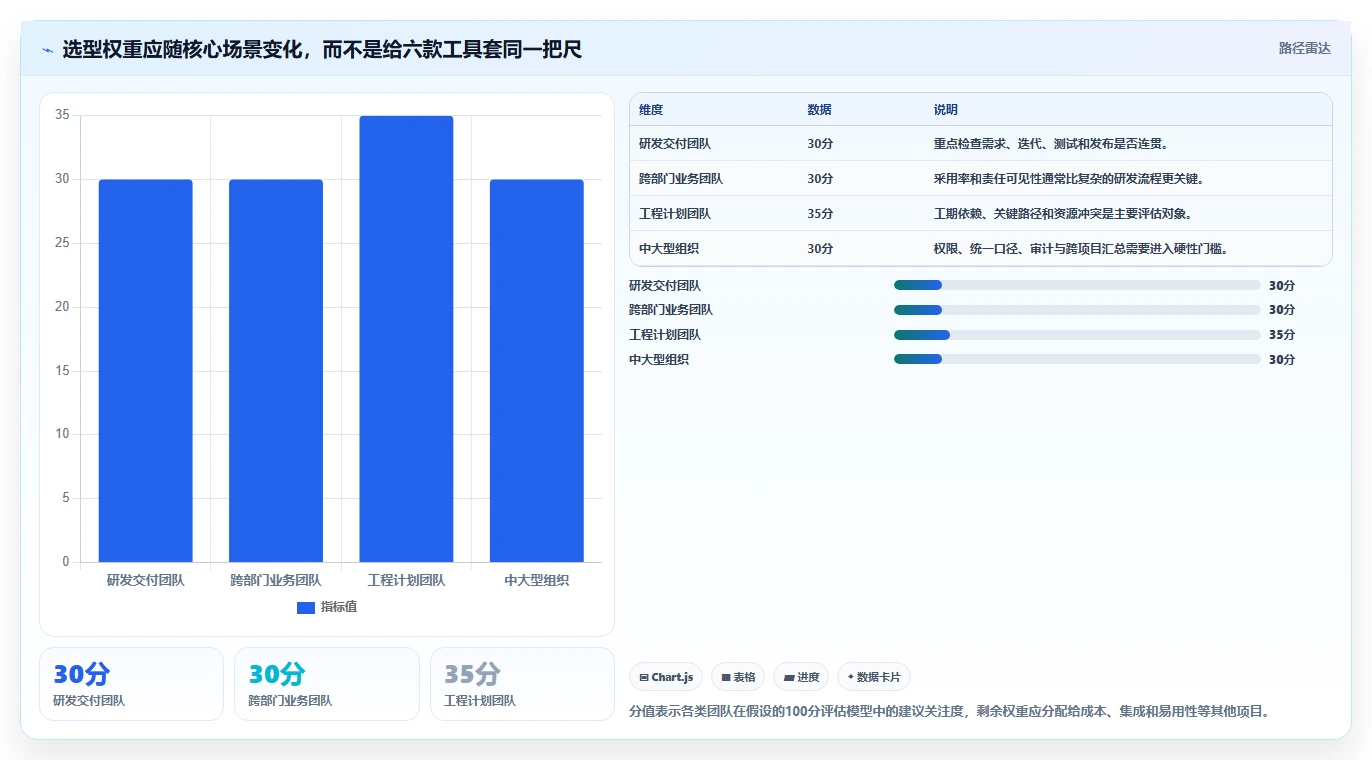Viewport: 1372px width, 760px height.
Task: Click the 研发交付团队 label in the progress list
Action: pyautogui.click(x=665, y=286)
